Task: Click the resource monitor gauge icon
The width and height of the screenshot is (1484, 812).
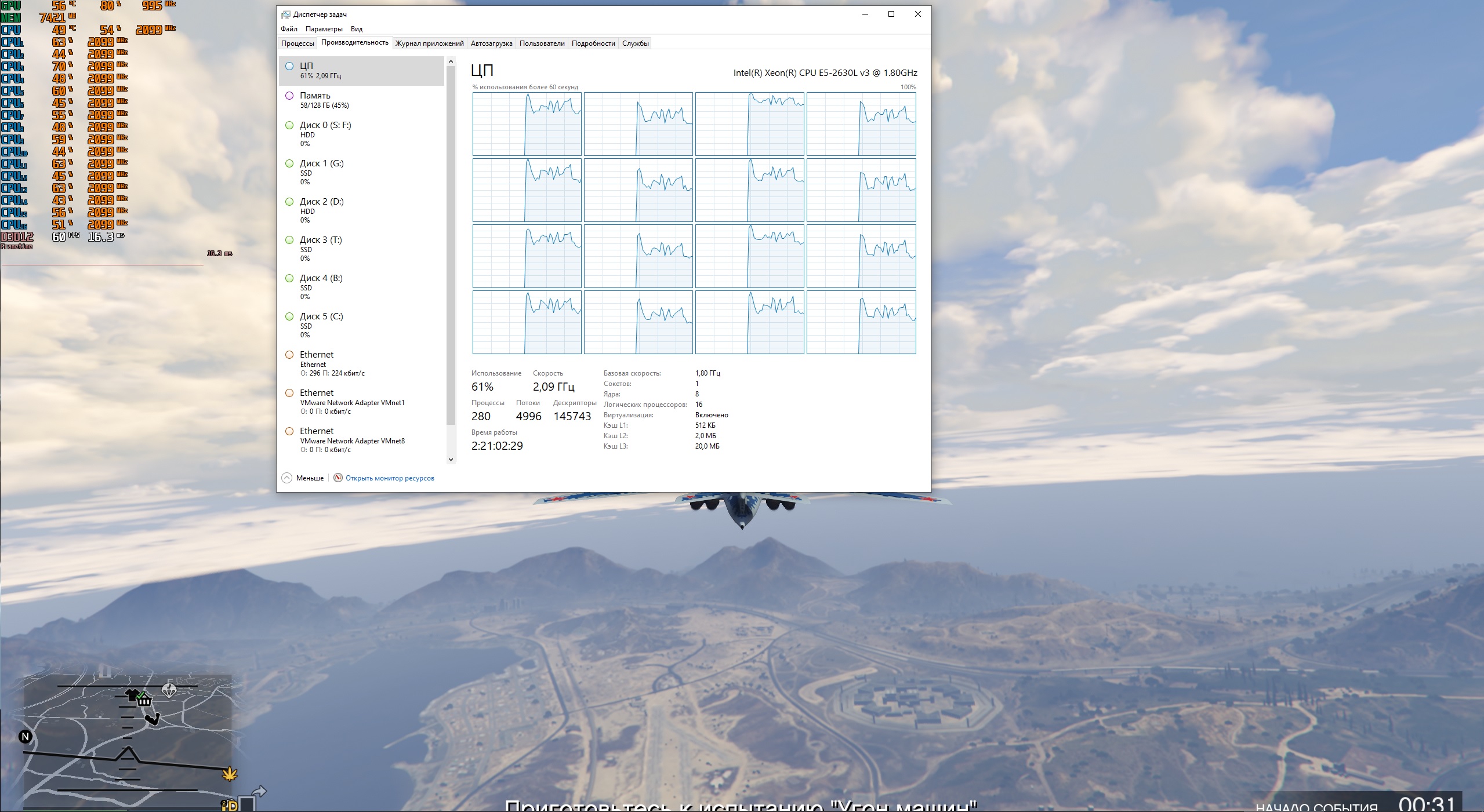Action: 338,478
